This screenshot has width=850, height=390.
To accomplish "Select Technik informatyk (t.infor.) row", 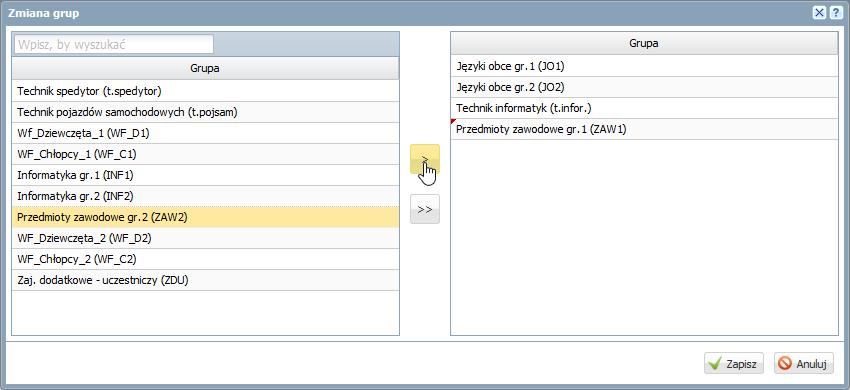I will (644, 108).
